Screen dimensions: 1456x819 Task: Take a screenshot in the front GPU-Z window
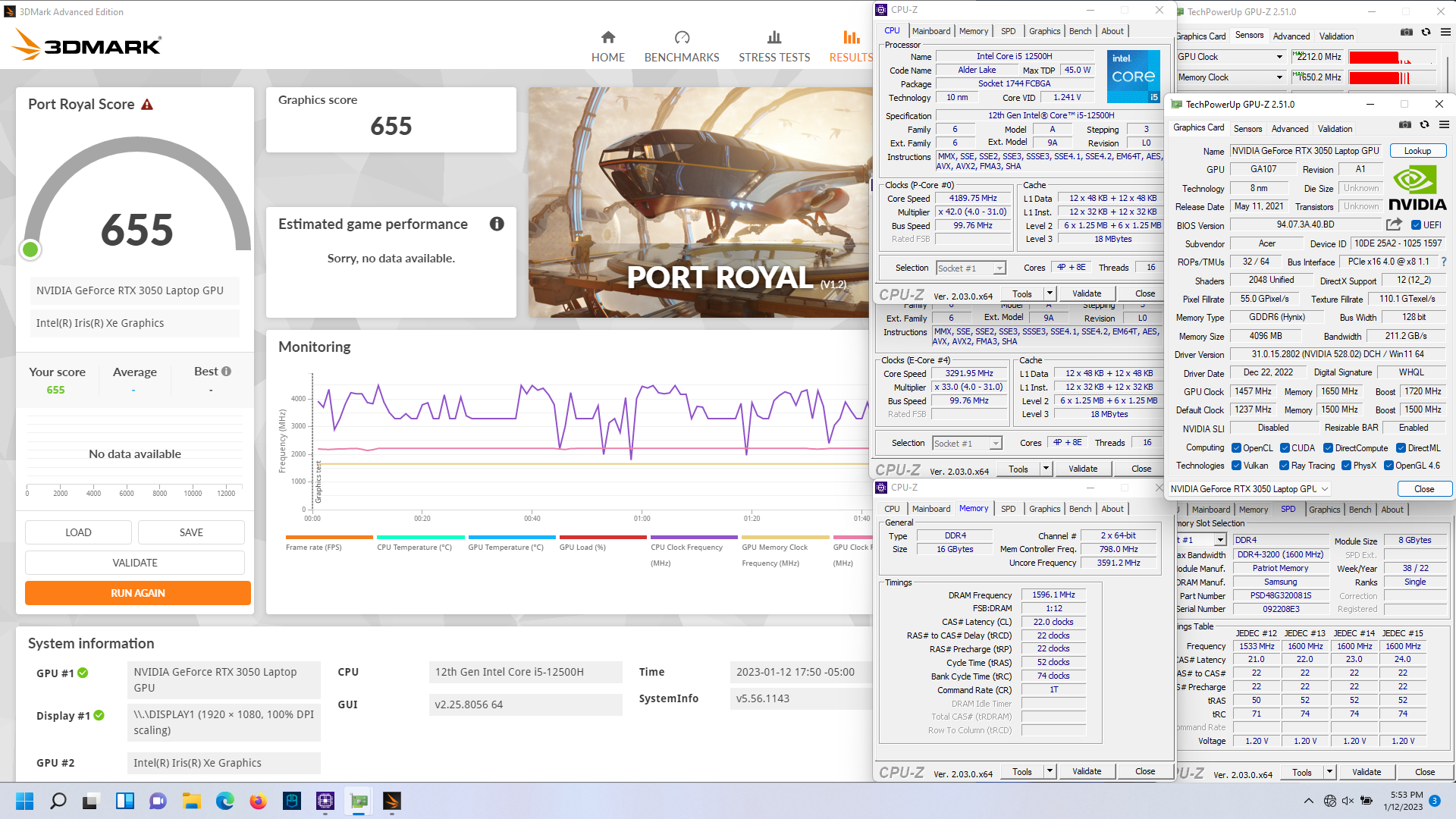[x=1405, y=124]
